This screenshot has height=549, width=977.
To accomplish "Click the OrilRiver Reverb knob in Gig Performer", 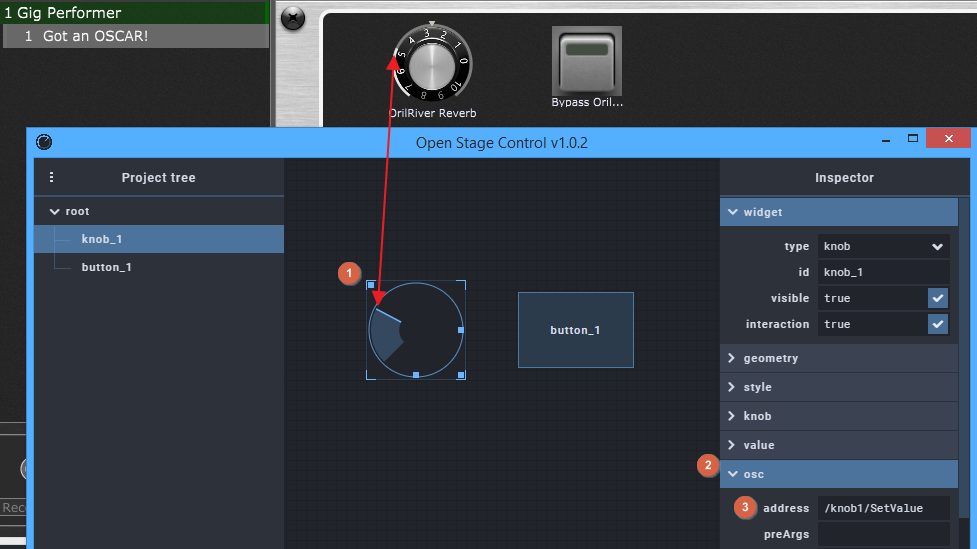I will [x=432, y=64].
